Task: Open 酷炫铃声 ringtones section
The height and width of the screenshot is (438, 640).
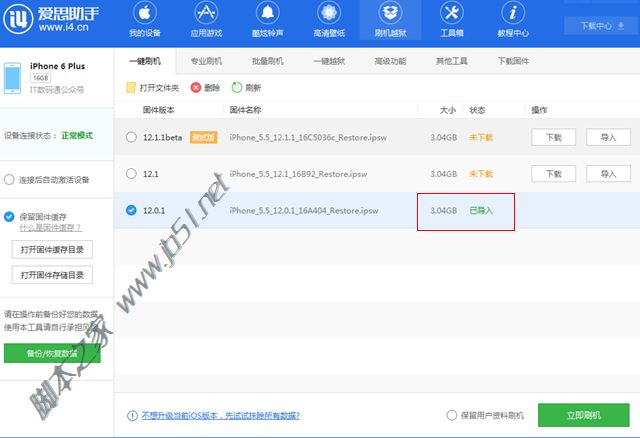Action: pos(267,20)
